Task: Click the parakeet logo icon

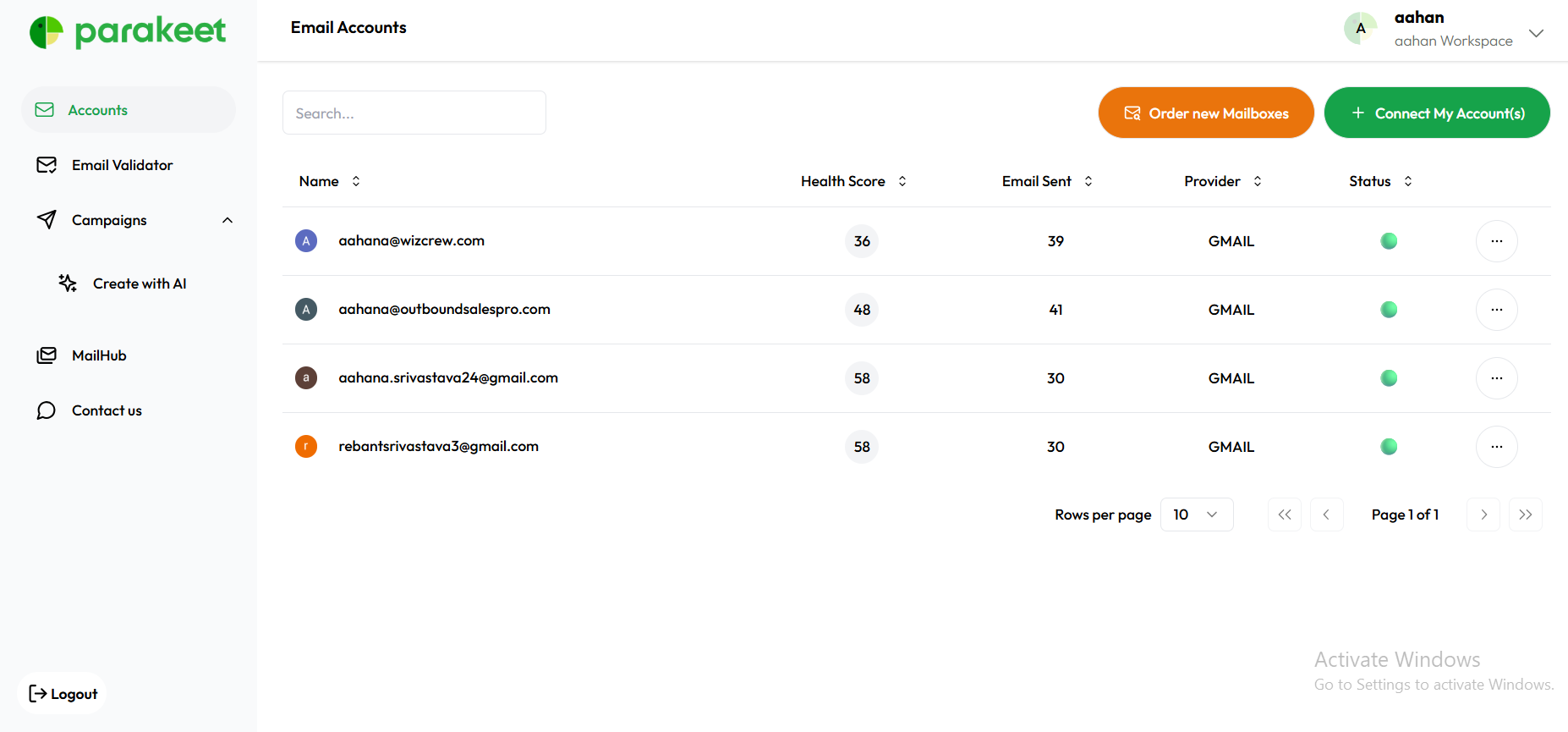Action: (47, 32)
